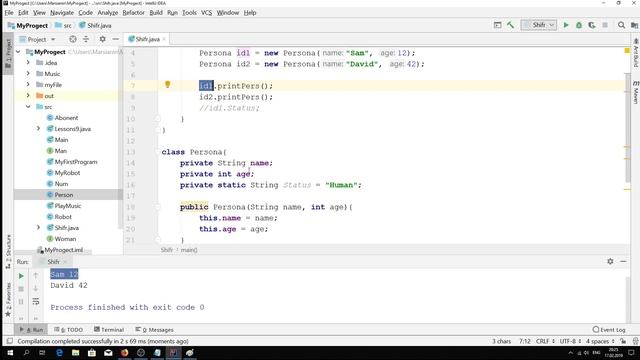The width and height of the screenshot is (640, 360).
Task: Build project with the hammer icon
Action: pyautogui.click(x=510, y=25)
